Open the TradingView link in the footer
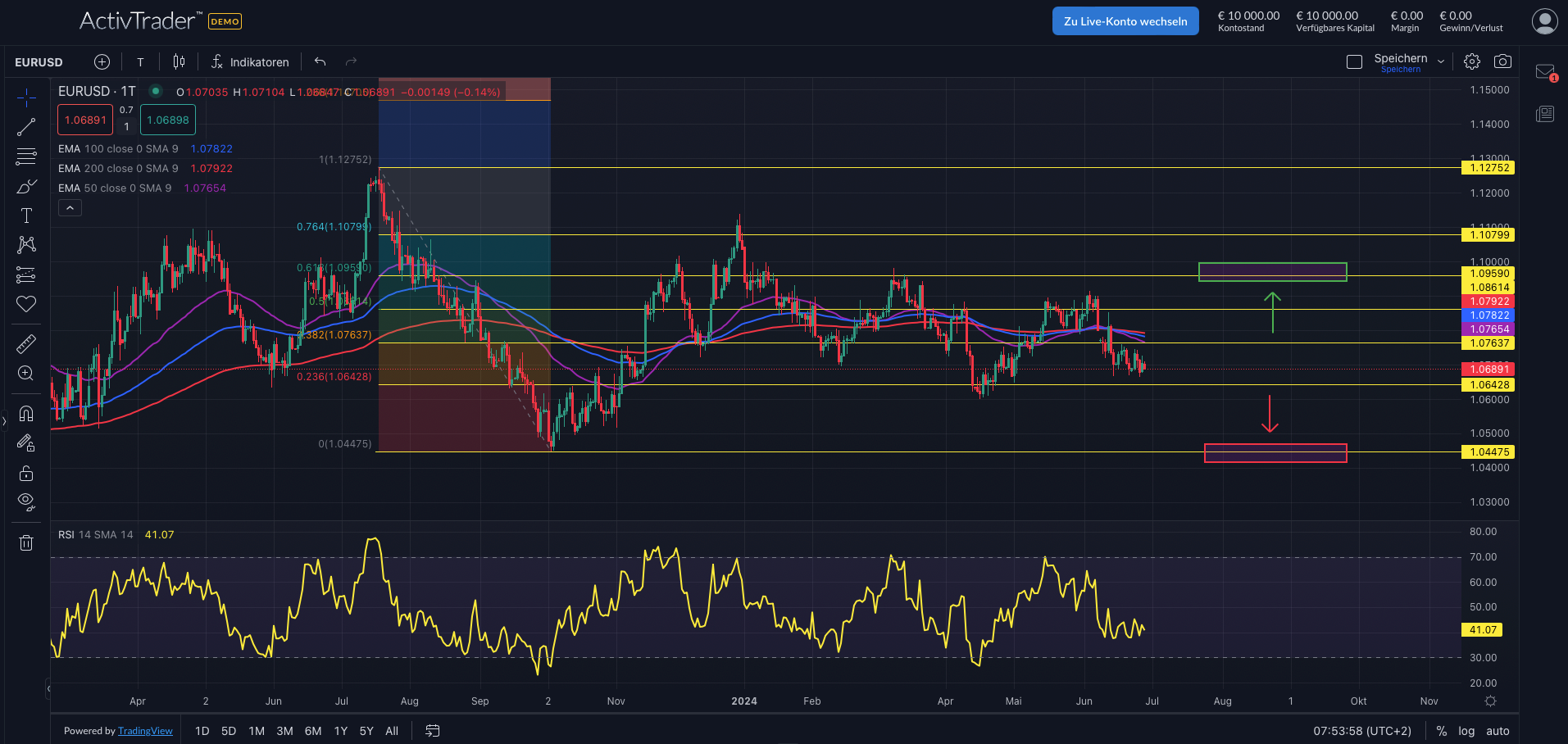 coord(145,730)
